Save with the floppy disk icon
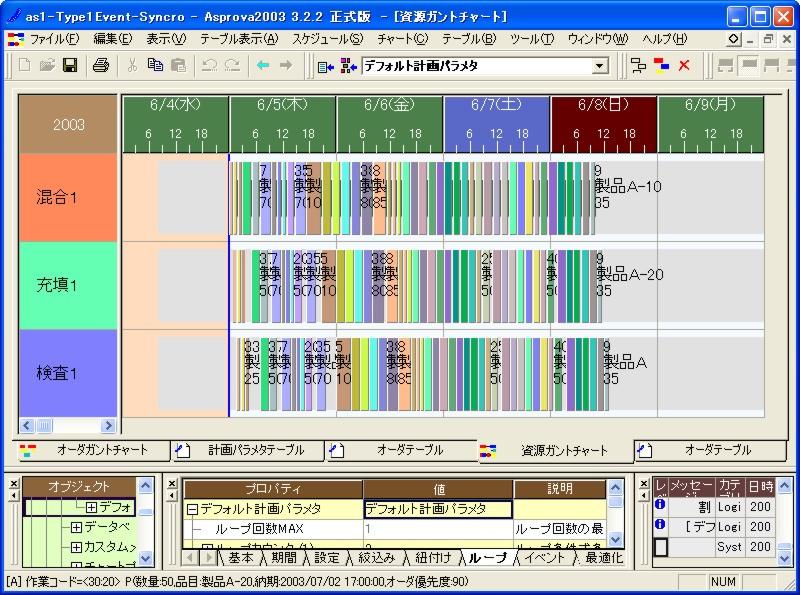The image size is (800, 595). click(x=70, y=65)
